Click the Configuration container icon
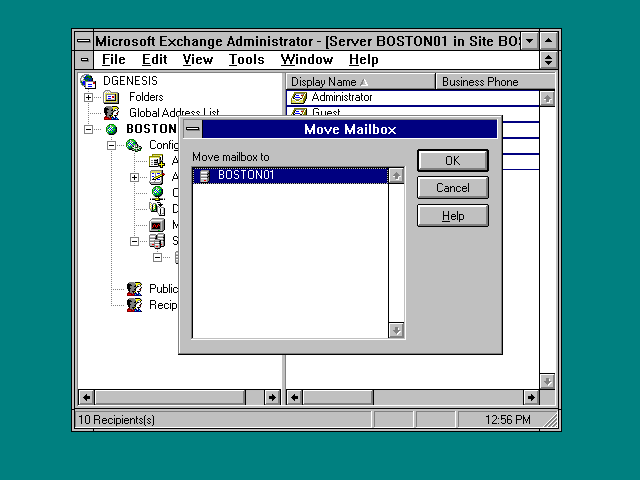Image resolution: width=640 pixels, height=480 pixels. click(134, 145)
